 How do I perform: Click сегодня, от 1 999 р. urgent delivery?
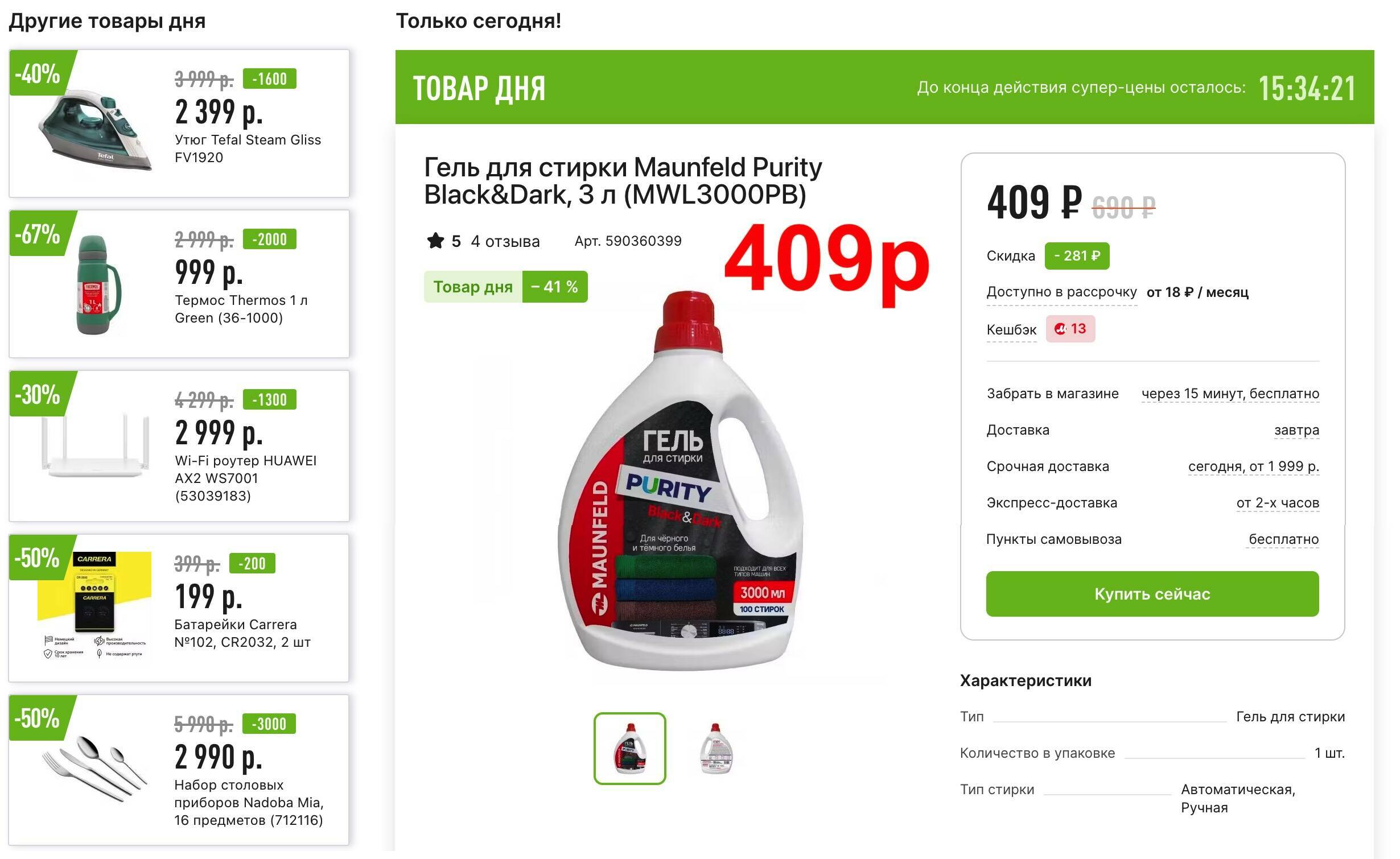[x=1253, y=466]
